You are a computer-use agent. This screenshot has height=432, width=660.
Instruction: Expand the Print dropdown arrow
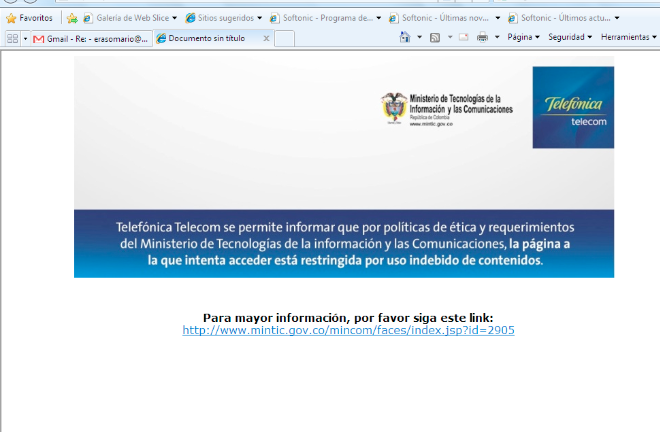(497, 37)
